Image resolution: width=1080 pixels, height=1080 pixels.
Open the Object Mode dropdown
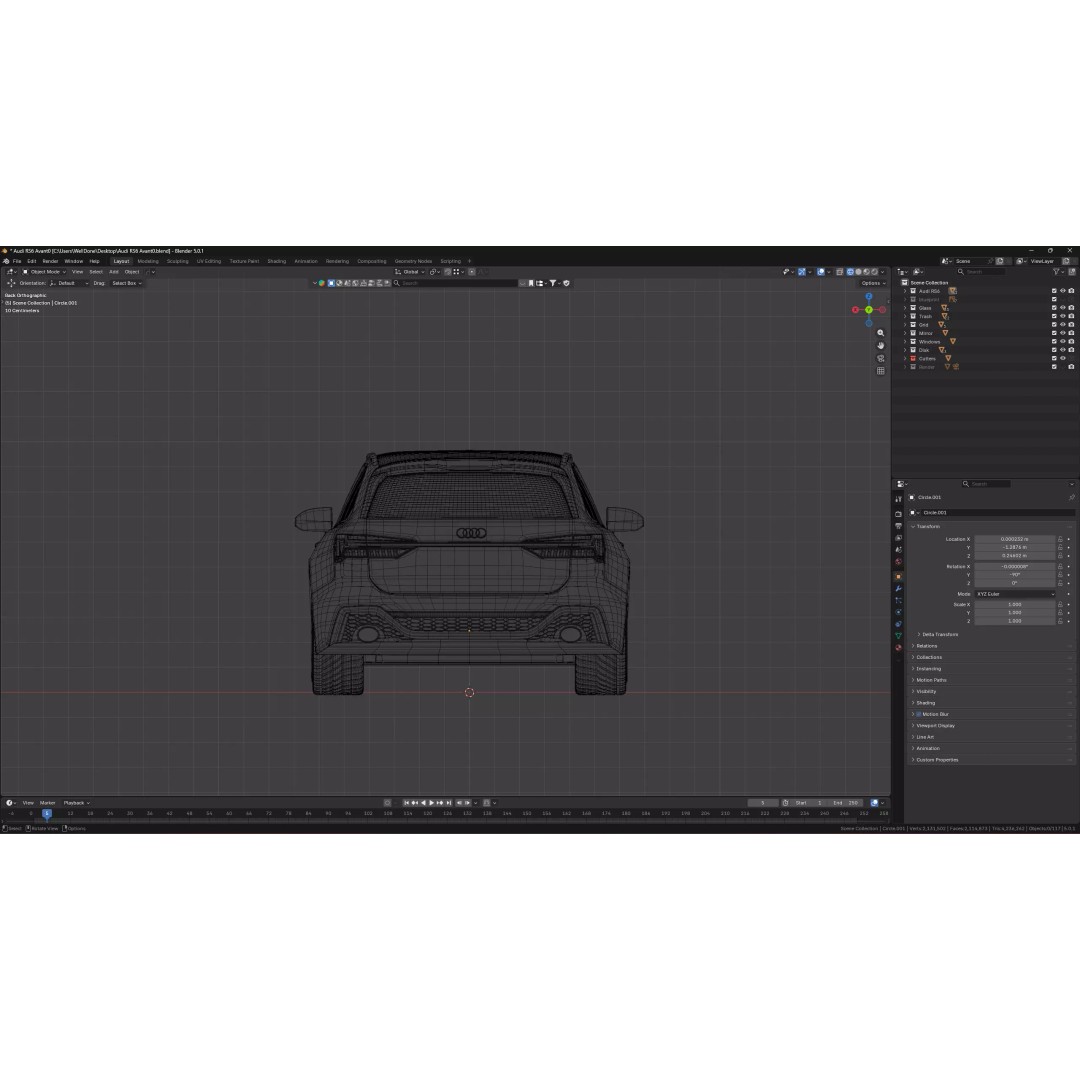click(44, 272)
